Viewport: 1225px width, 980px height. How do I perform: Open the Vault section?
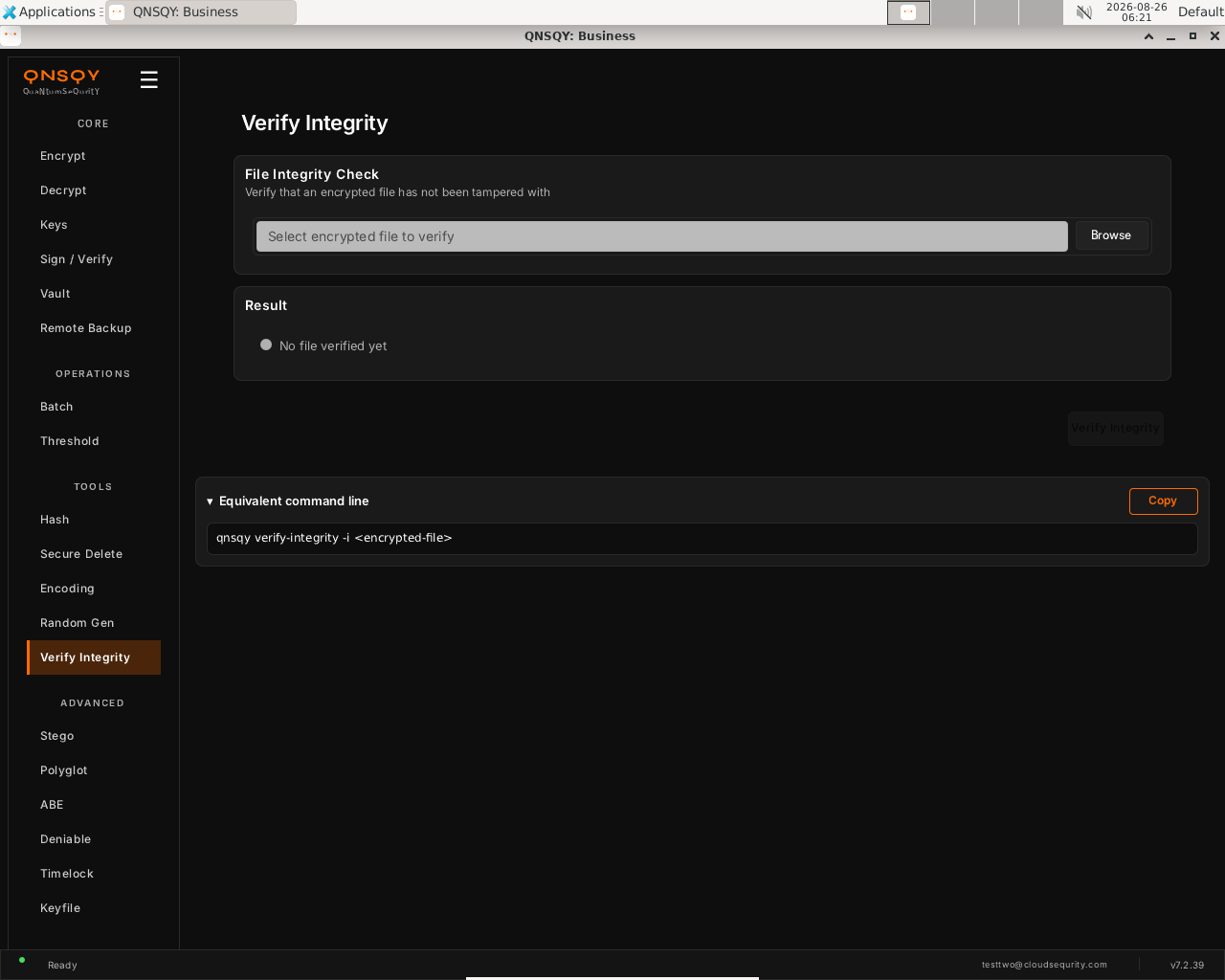[94, 294]
